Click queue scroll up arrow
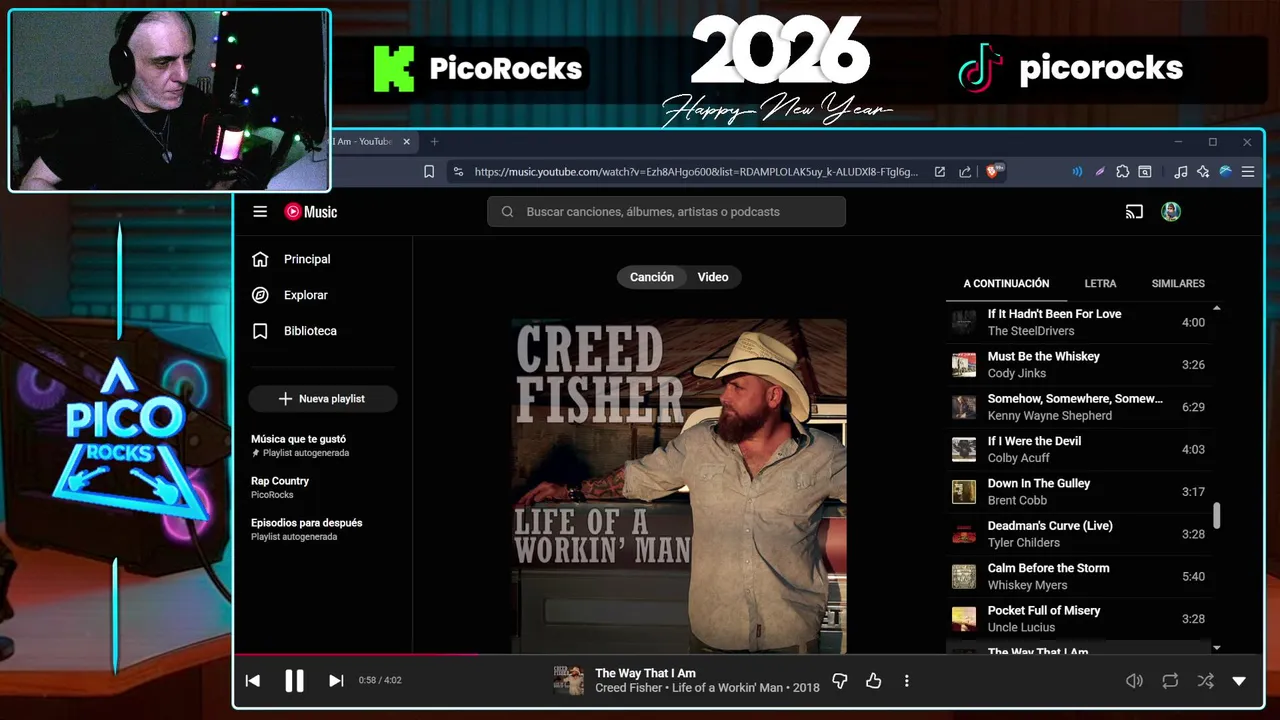1280x720 pixels. point(1216,308)
